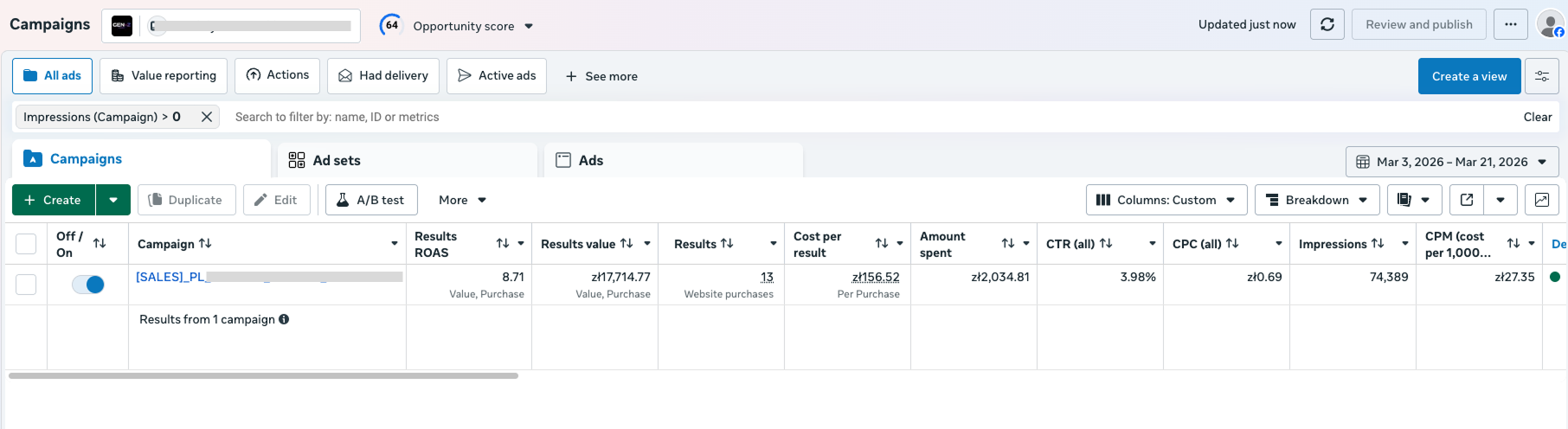Click the charts view icon
The image size is (1568, 429).
point(1541,200)
